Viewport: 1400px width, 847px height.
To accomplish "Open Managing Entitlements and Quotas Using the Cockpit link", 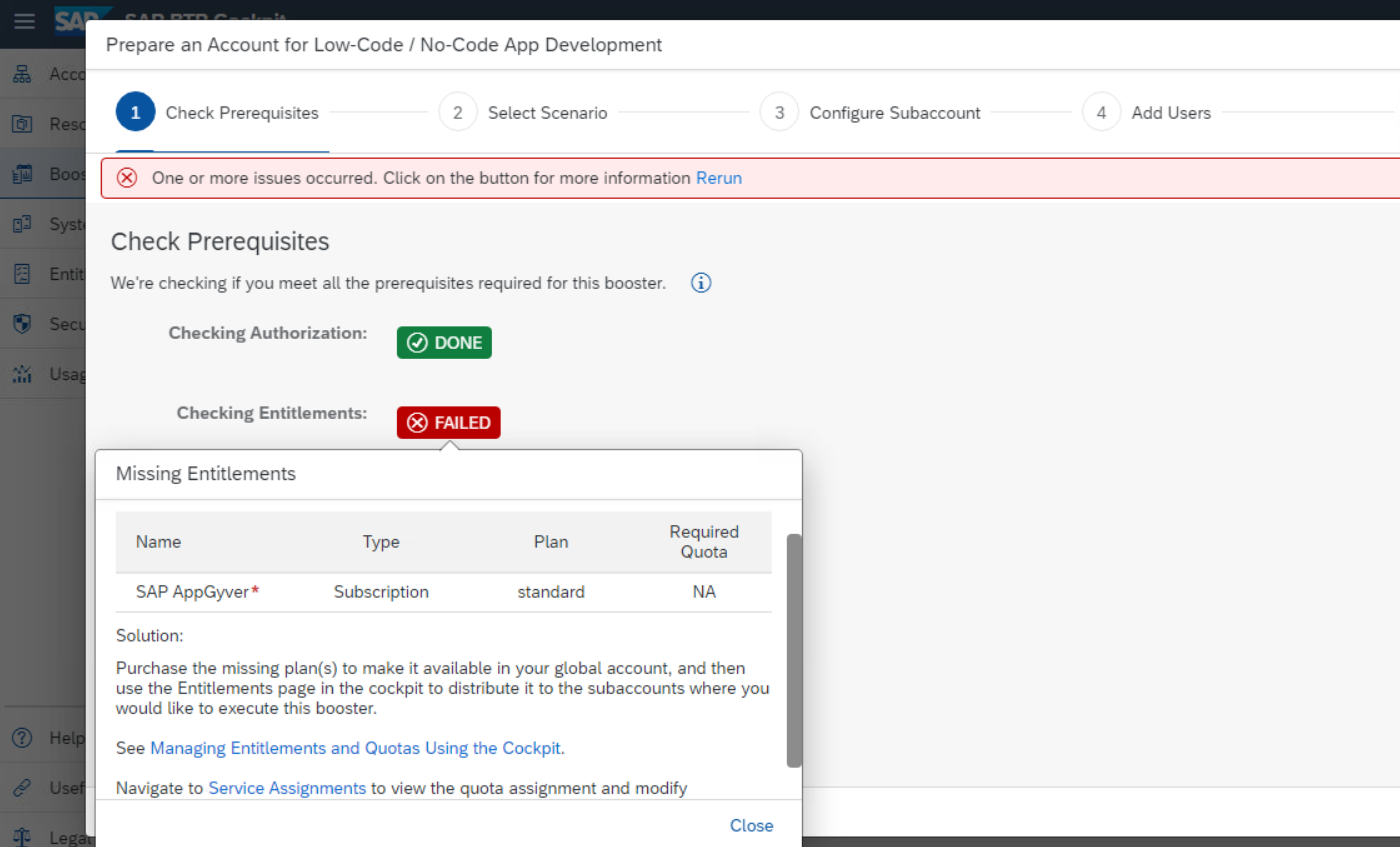I will pyautogui.click(x=356, y=747).
